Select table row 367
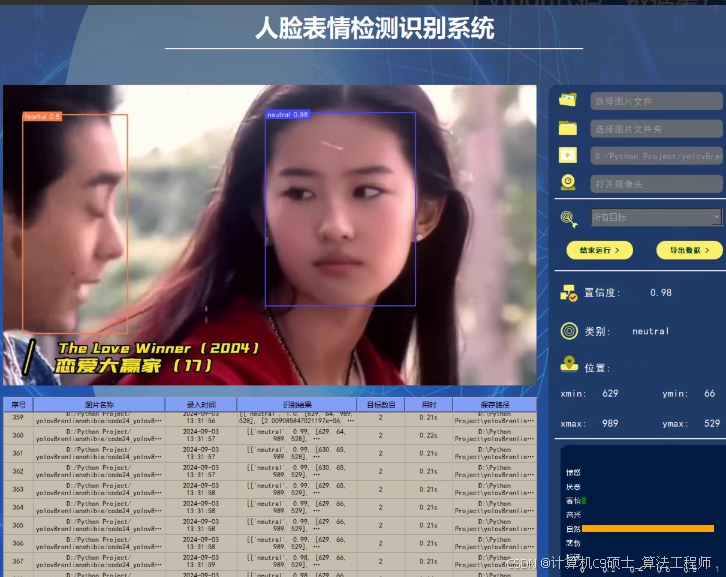Viewport: 726px width, 577px height. (x=270, y=562)
